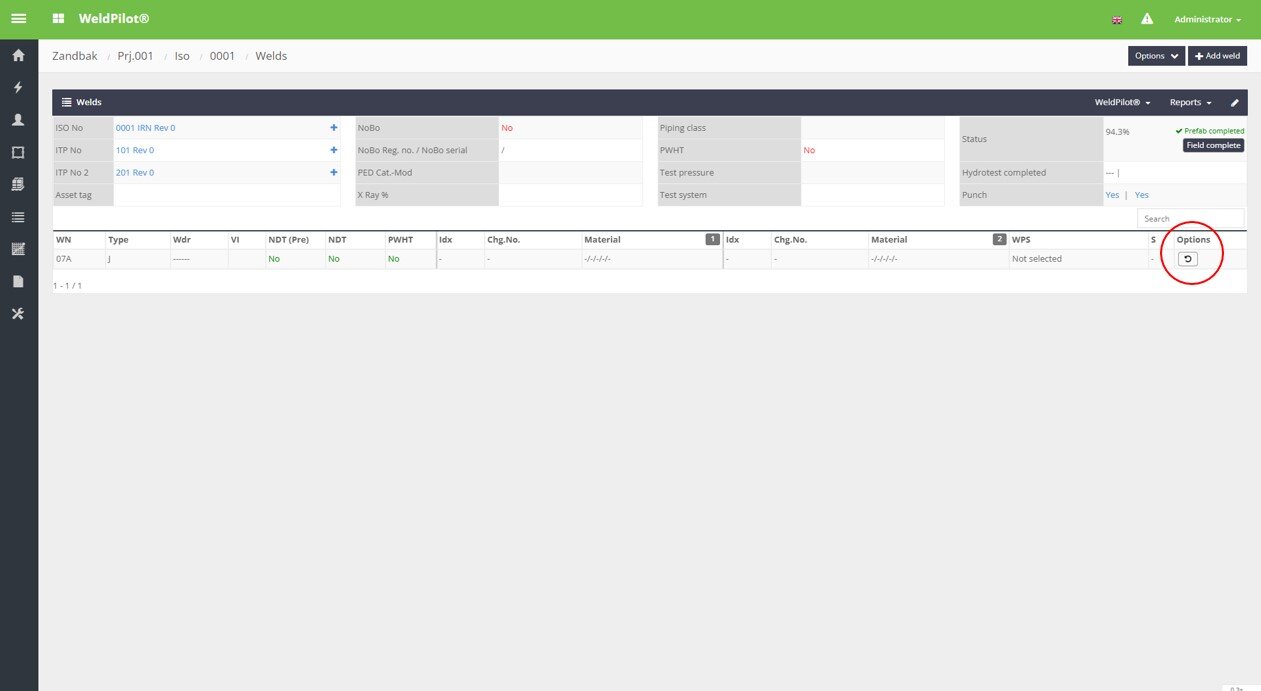1261x691 pixels.
Task: Click the restore icon for weld 07A
Action: click(x=1187, y=259)
